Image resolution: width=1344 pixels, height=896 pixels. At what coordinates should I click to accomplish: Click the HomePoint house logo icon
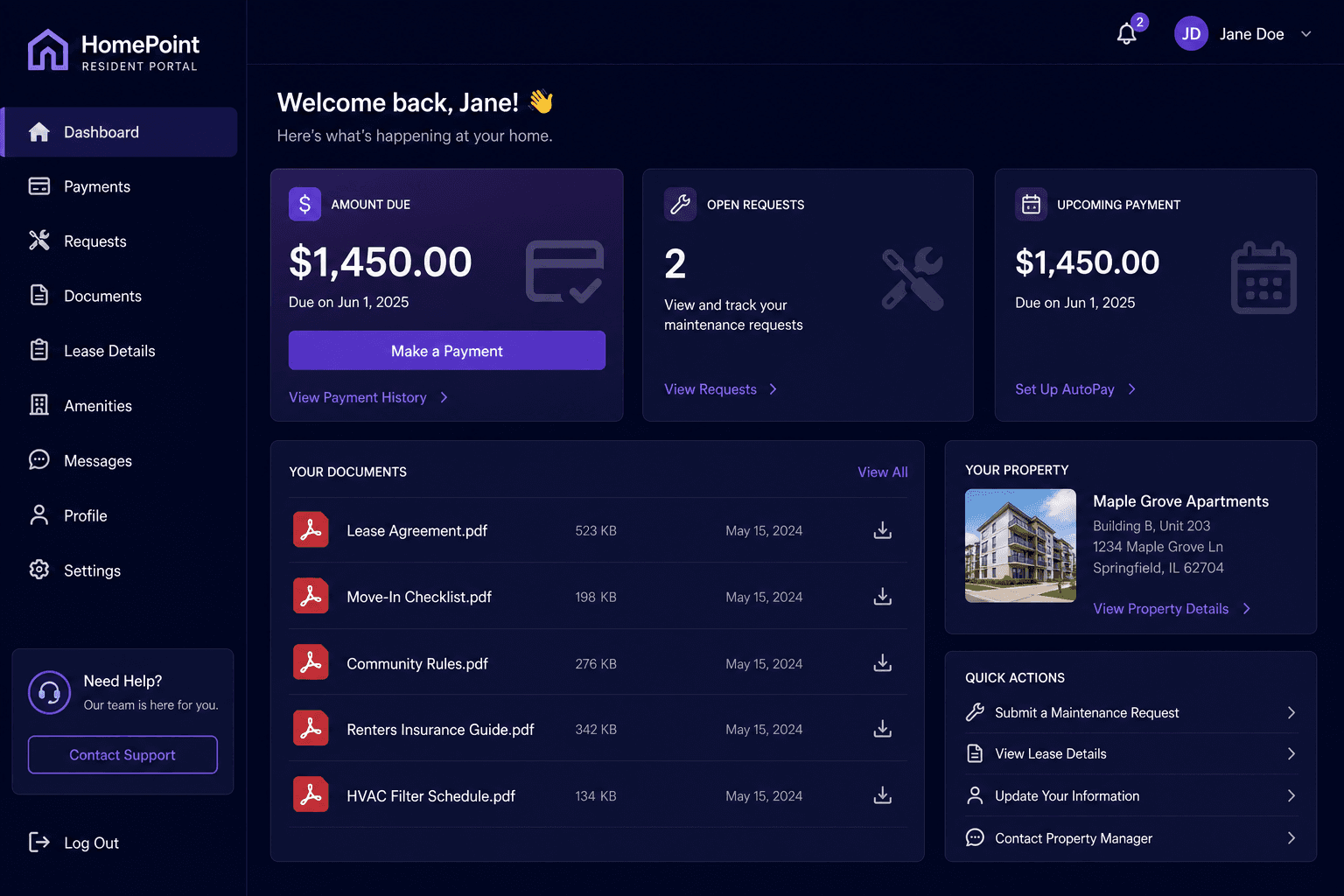click(x=47, y=50)
